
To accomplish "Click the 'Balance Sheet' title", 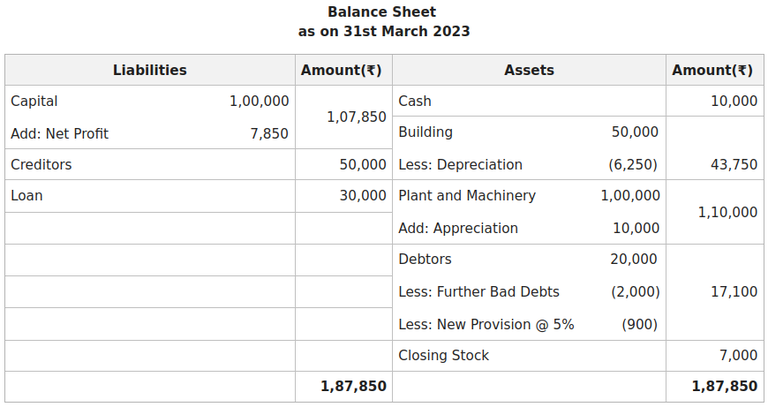I will [382, 12].
